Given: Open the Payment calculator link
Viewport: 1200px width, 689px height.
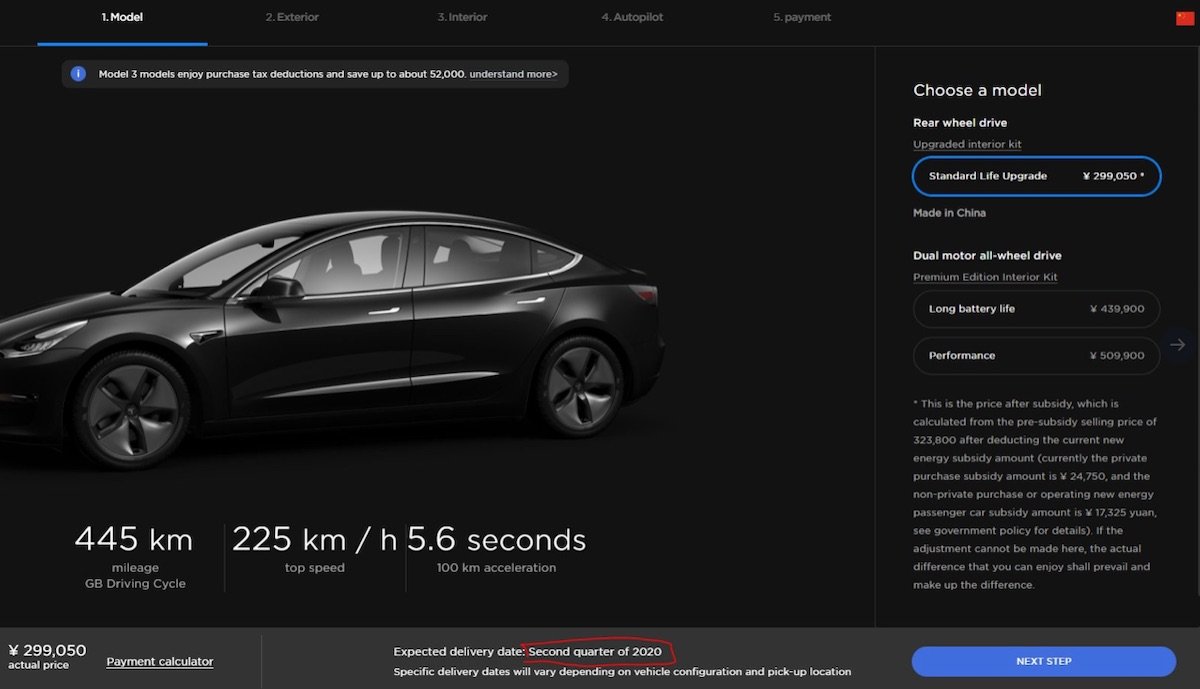Looking at the screenshot, I should click(160, 661).
